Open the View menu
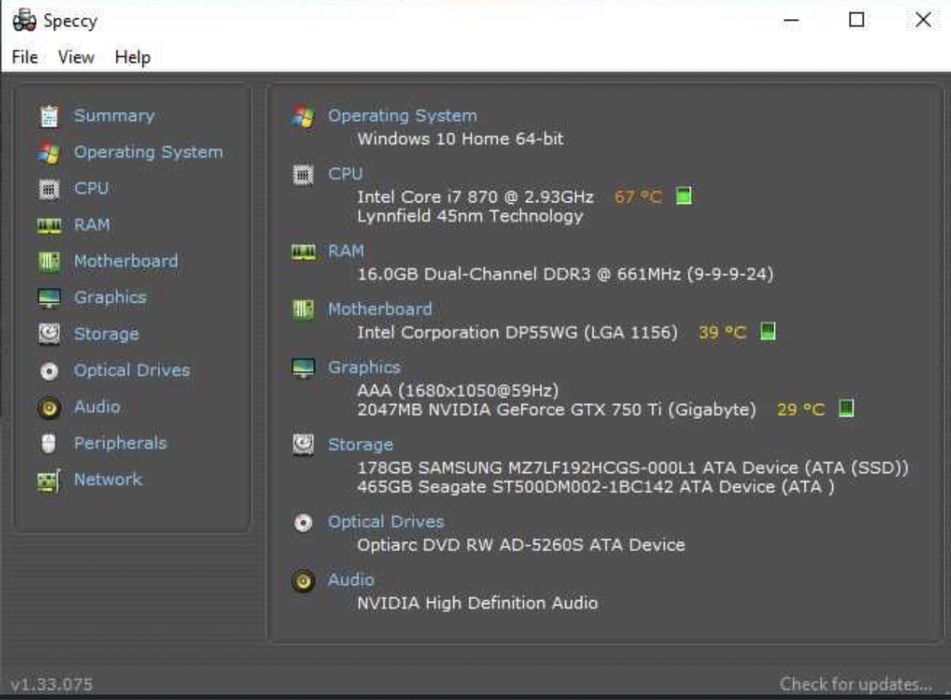The image size is (951, 700). coord(76,57)
